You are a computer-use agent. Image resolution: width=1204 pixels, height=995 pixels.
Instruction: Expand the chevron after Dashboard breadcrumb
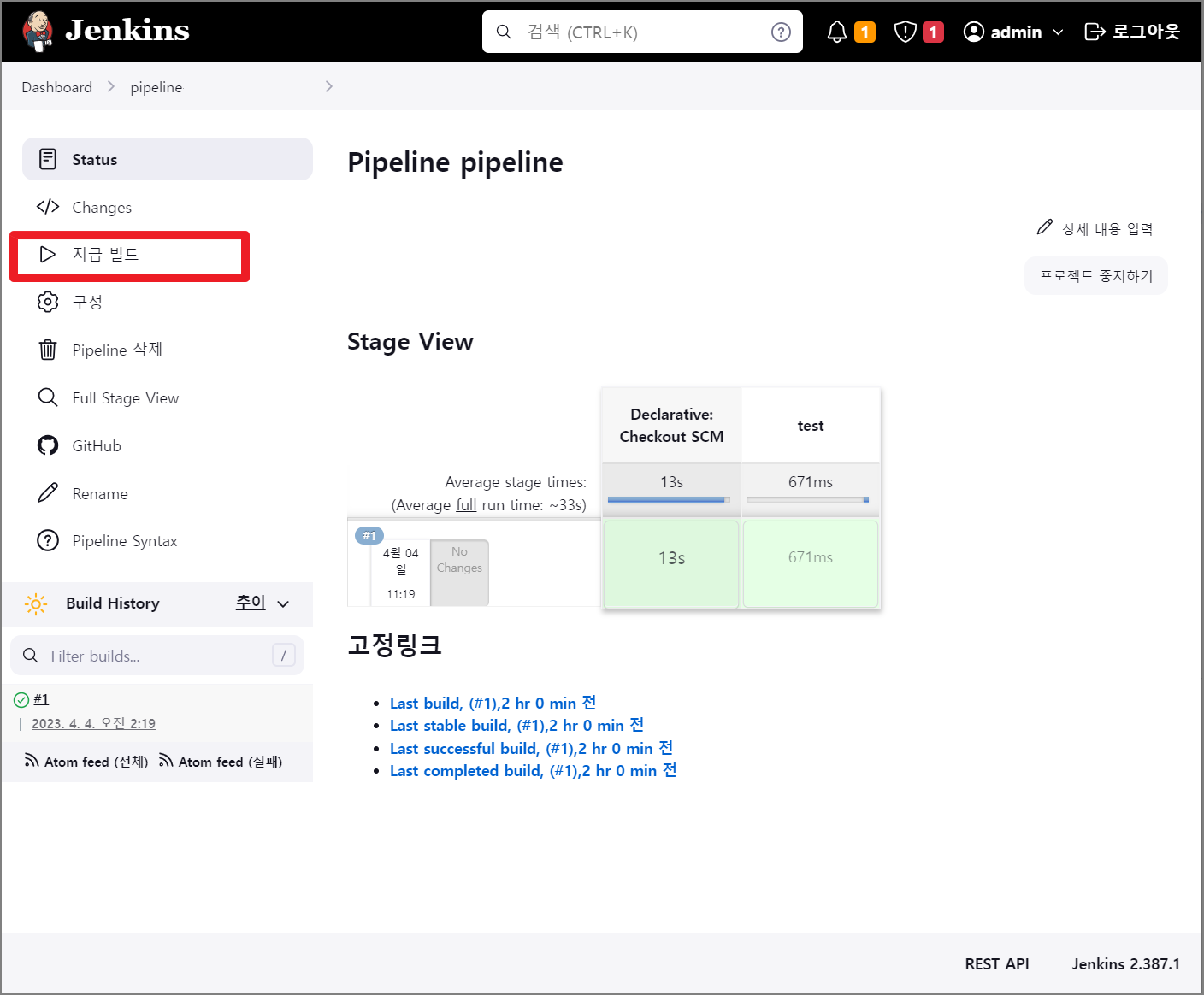(x=111, y=86)
